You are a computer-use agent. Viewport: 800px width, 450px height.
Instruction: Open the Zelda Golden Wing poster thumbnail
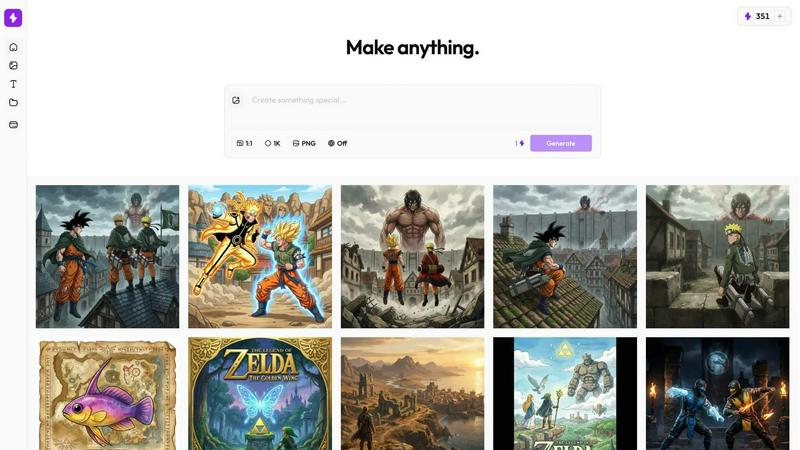(x=260, y=393)
